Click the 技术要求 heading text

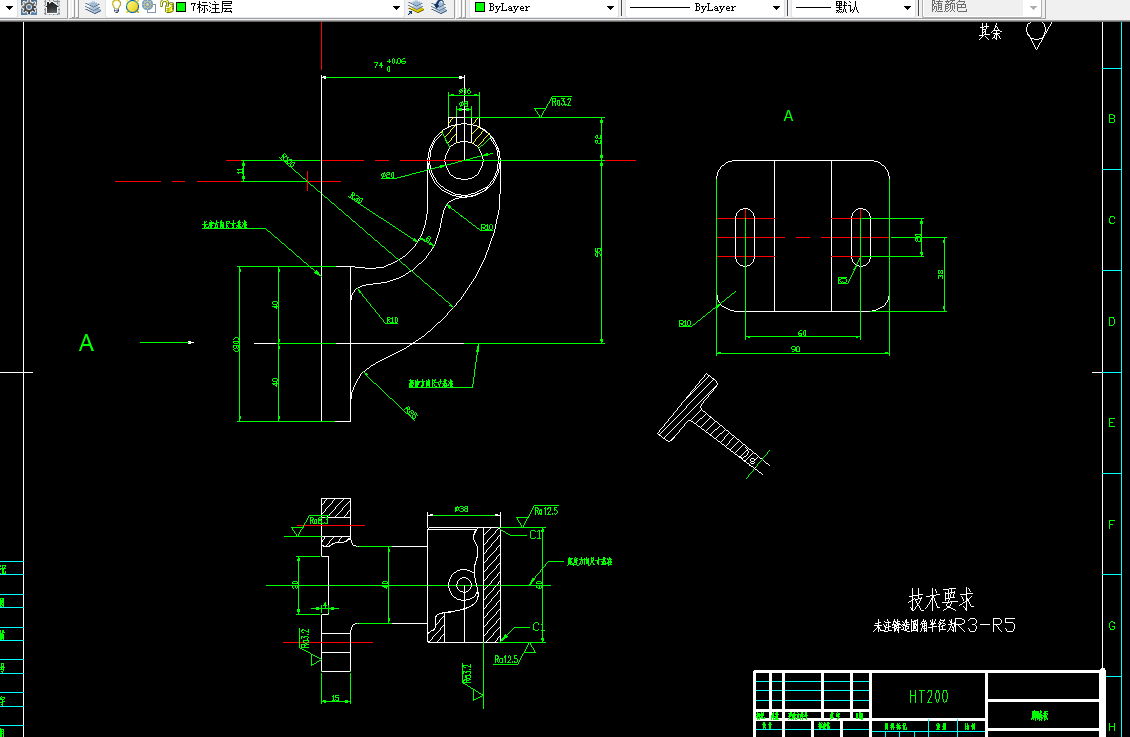pos(940,599)
